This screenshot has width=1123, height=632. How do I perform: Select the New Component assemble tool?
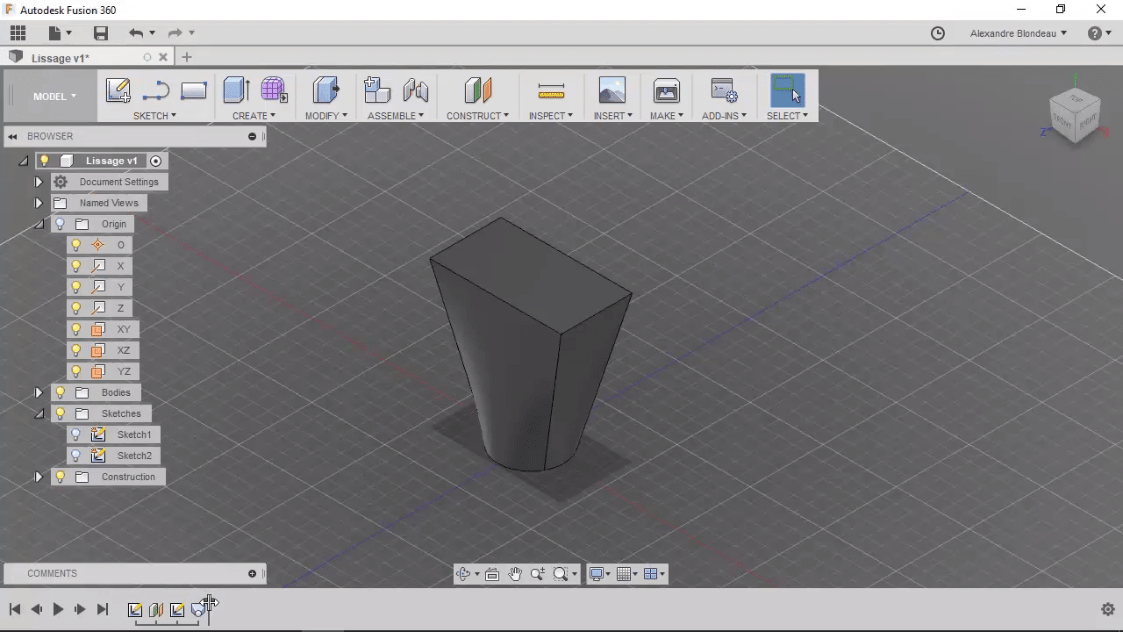377,90
